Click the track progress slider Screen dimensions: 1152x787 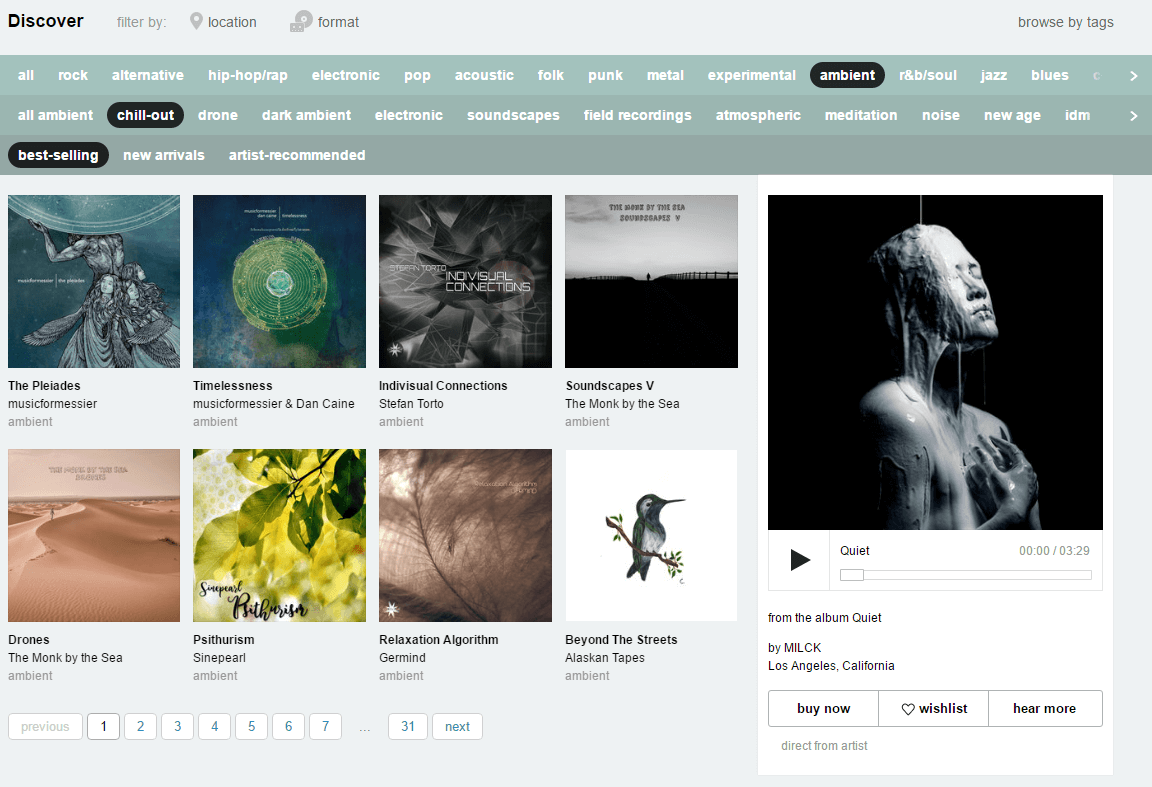coord(965,575)
